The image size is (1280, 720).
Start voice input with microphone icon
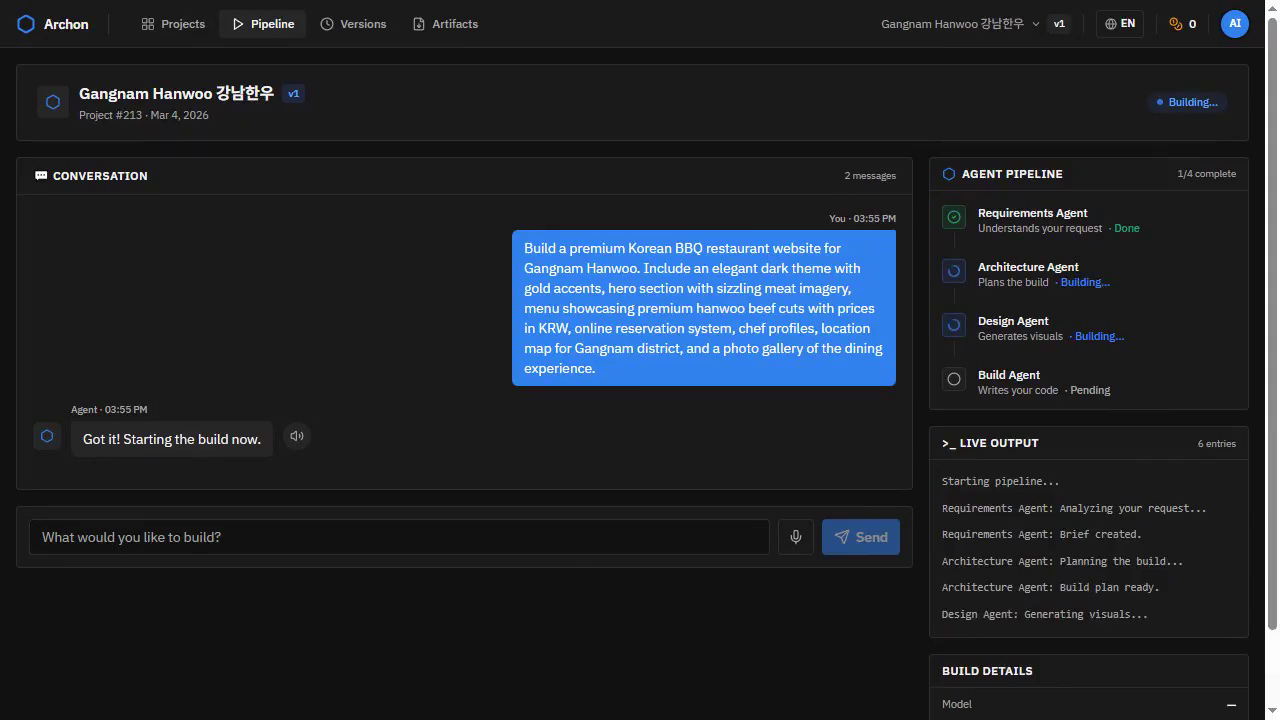(796, 537)
